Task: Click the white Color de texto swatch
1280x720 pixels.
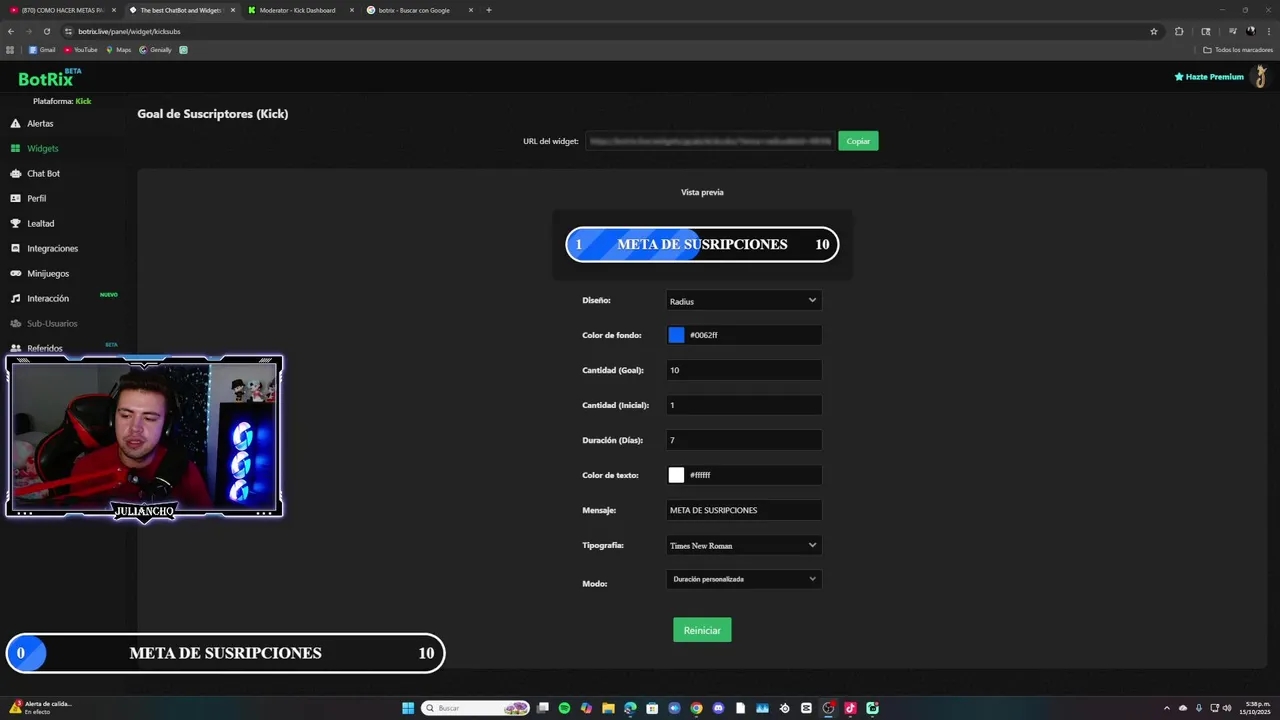Action: pyautogui.click(x=676, y=475)
